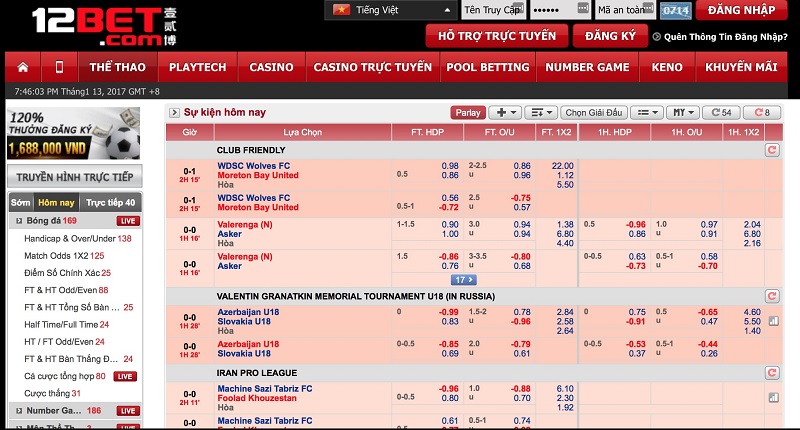800x430 pixels.
Task: Select odds 6.10 for Machine Sazi Tabriz
Action: [x=565, y=389]
